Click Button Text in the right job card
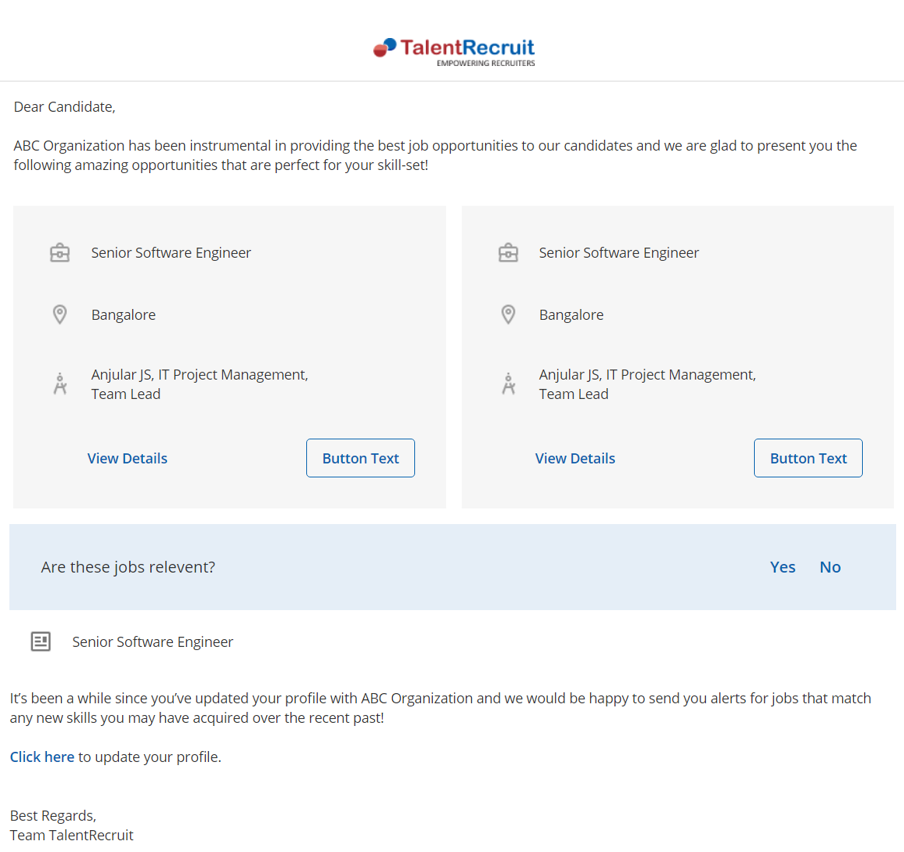The height and width of the screenshot is (852, 904). coord(808,458)
